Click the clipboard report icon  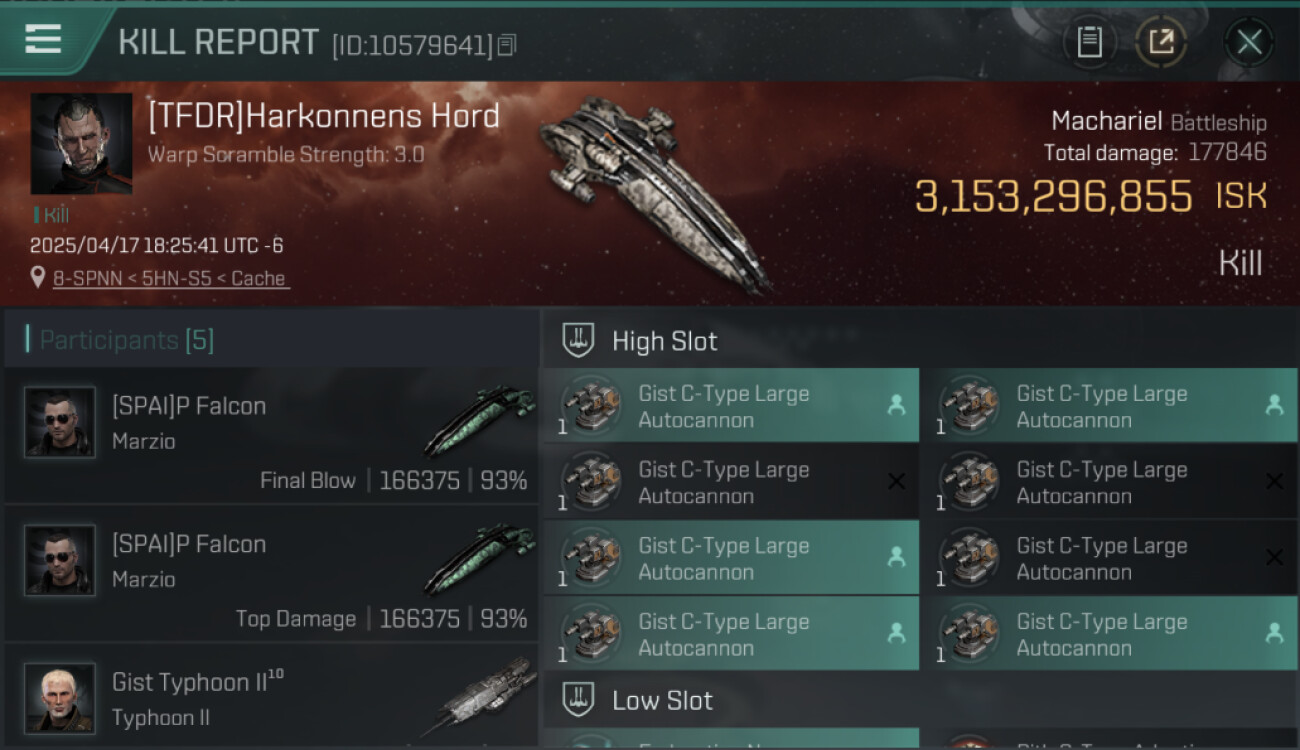(1089, 42)
